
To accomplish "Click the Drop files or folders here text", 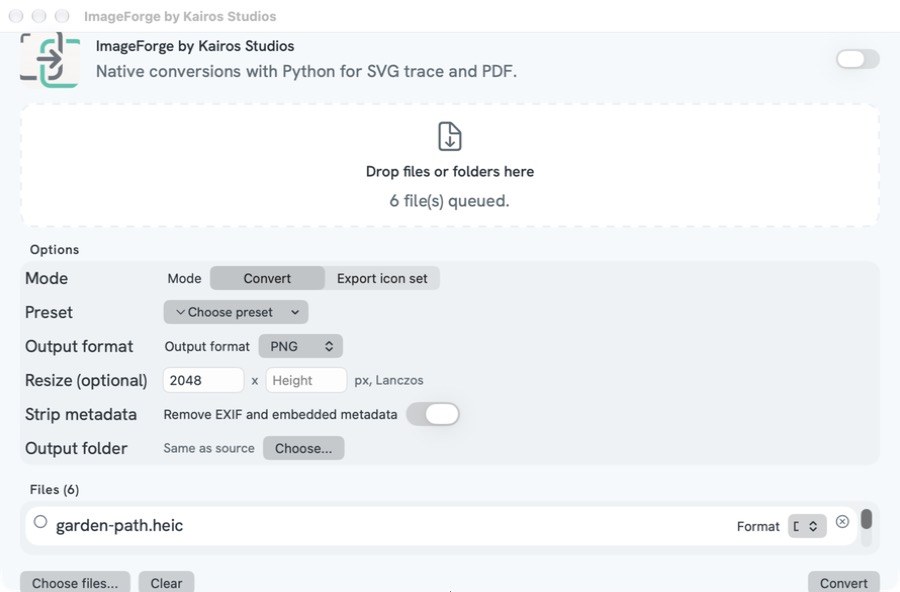I will (450, 172).
